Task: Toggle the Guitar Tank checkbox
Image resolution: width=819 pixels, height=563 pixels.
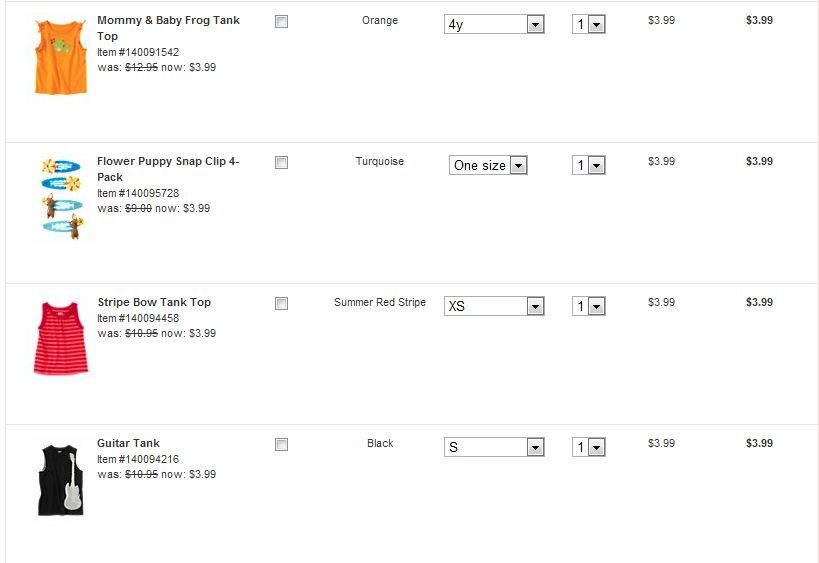Action: tap(281, 444)
